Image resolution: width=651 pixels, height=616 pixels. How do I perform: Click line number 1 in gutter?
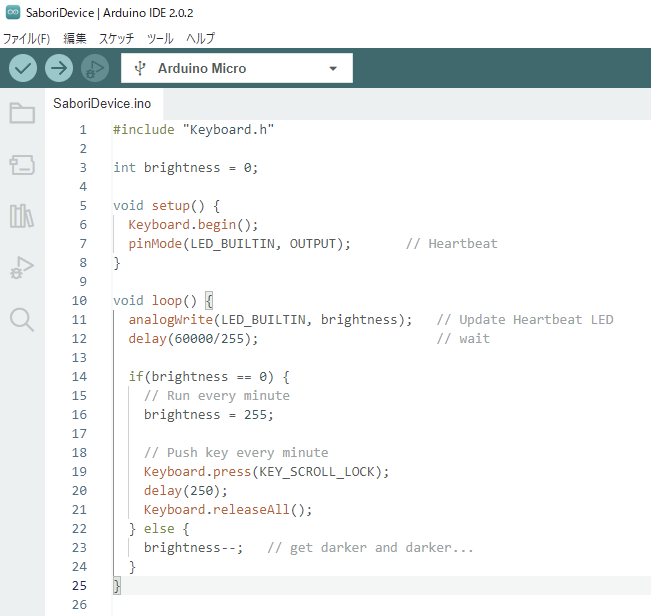(x=83, y=130)
